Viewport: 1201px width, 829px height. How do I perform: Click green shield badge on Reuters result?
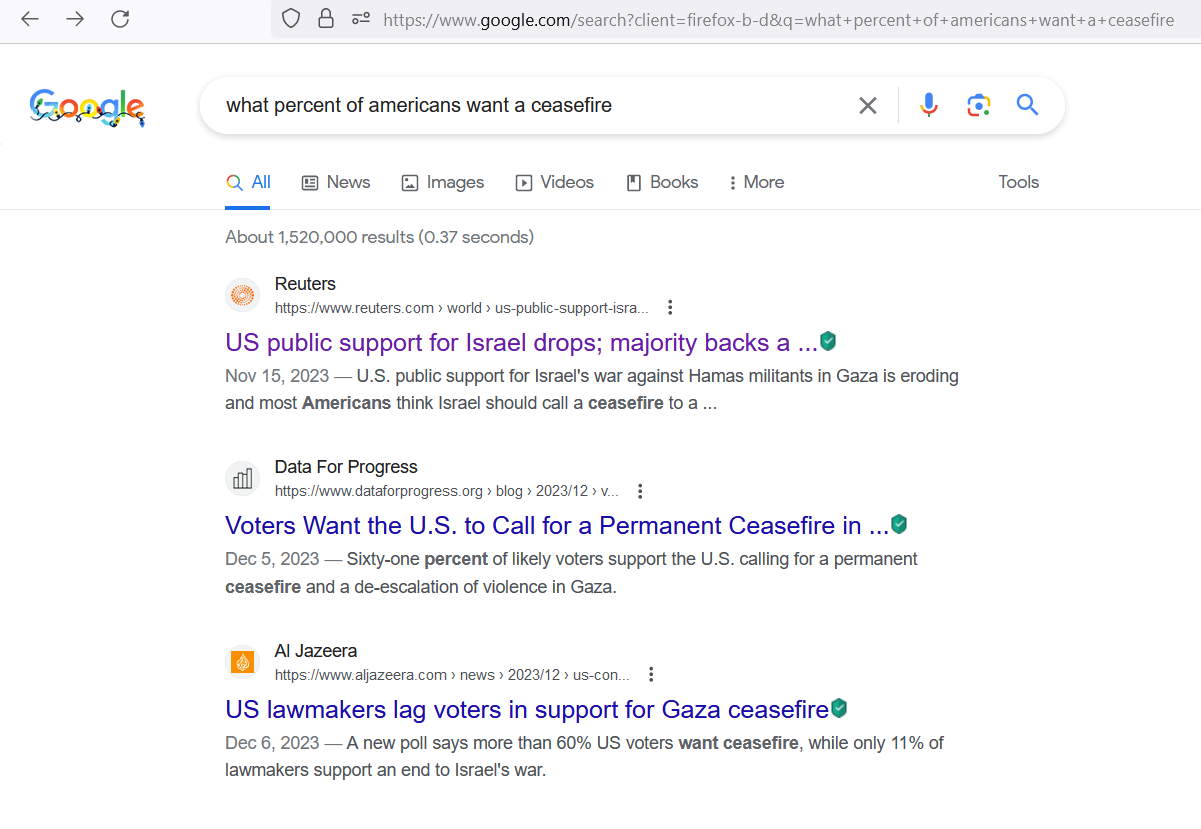(828, 342)
